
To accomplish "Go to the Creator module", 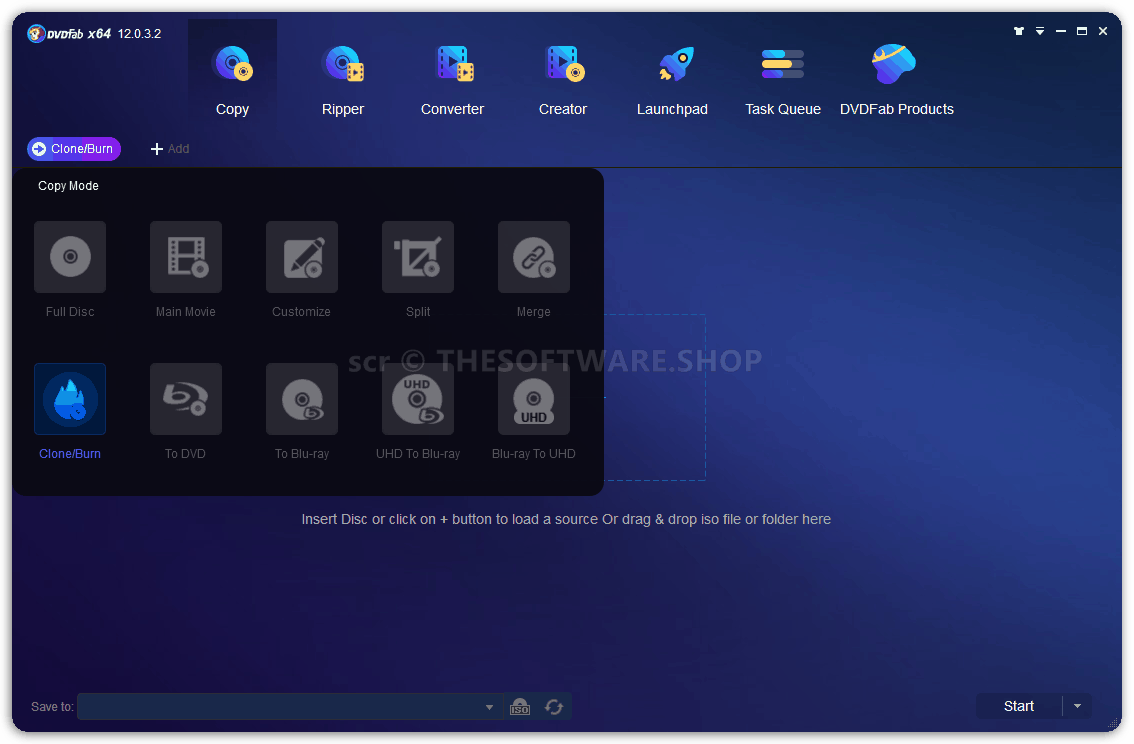I will coord(563,80).
